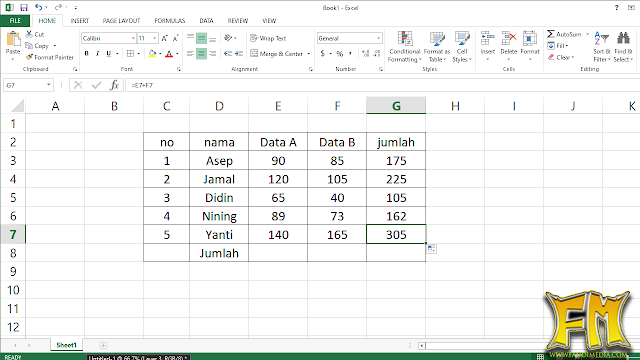Toggle Underline formatting

tap(109, 53)
